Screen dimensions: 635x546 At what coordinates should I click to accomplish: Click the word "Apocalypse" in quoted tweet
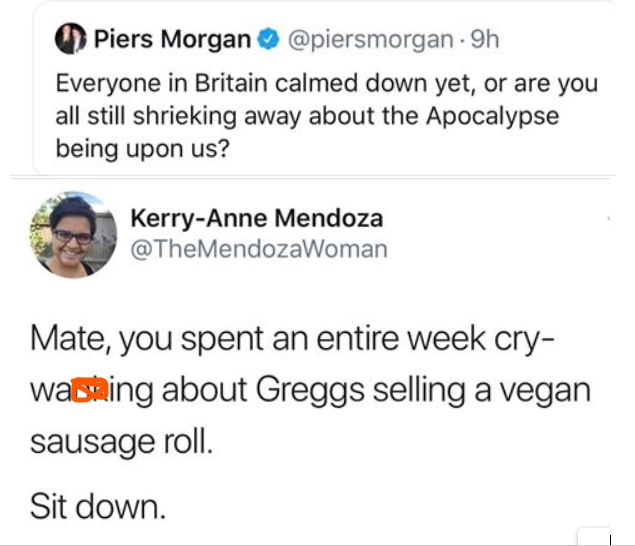(x=492, y=116)
